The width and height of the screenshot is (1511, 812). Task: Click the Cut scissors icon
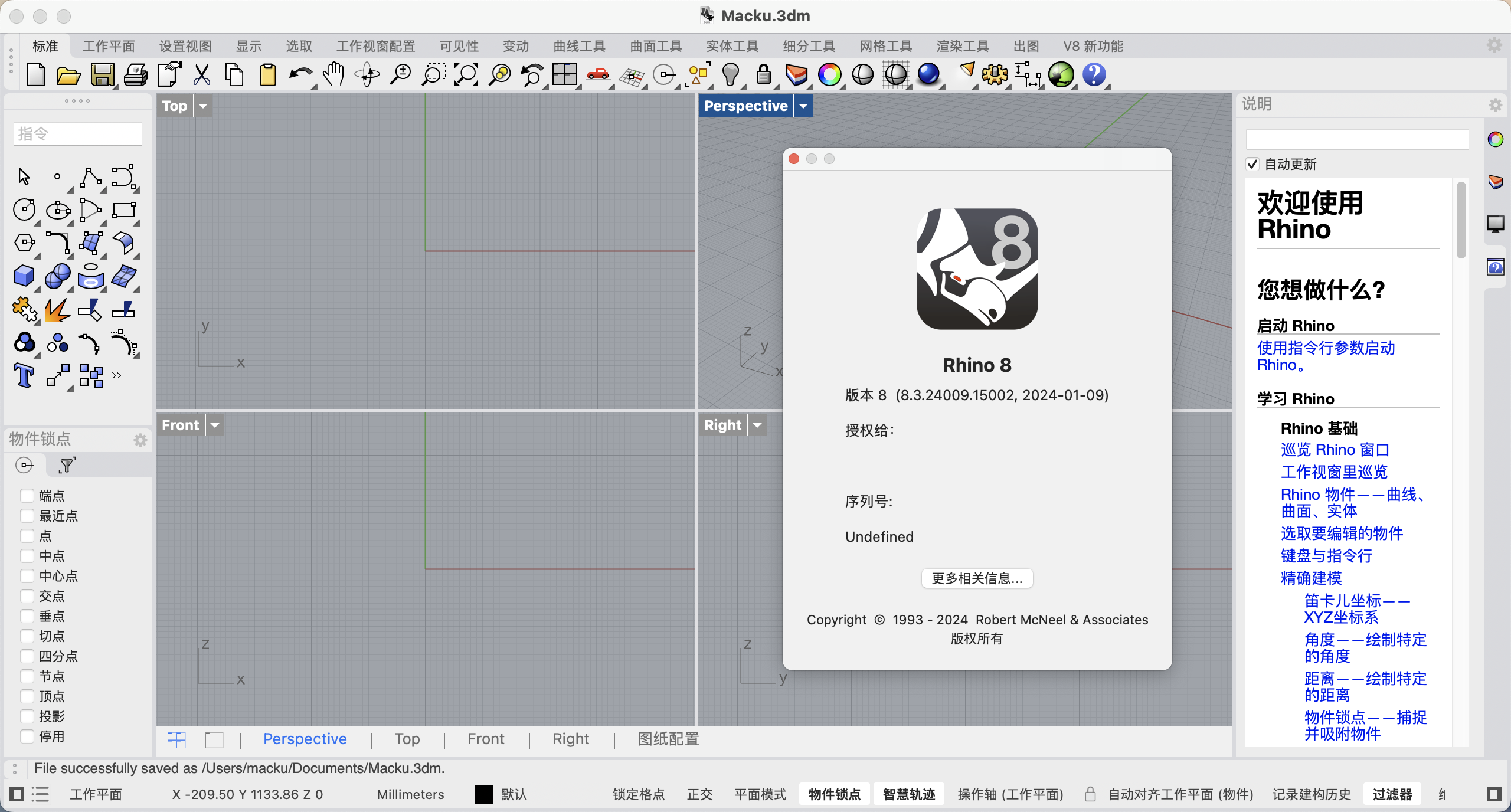point(201,75)
